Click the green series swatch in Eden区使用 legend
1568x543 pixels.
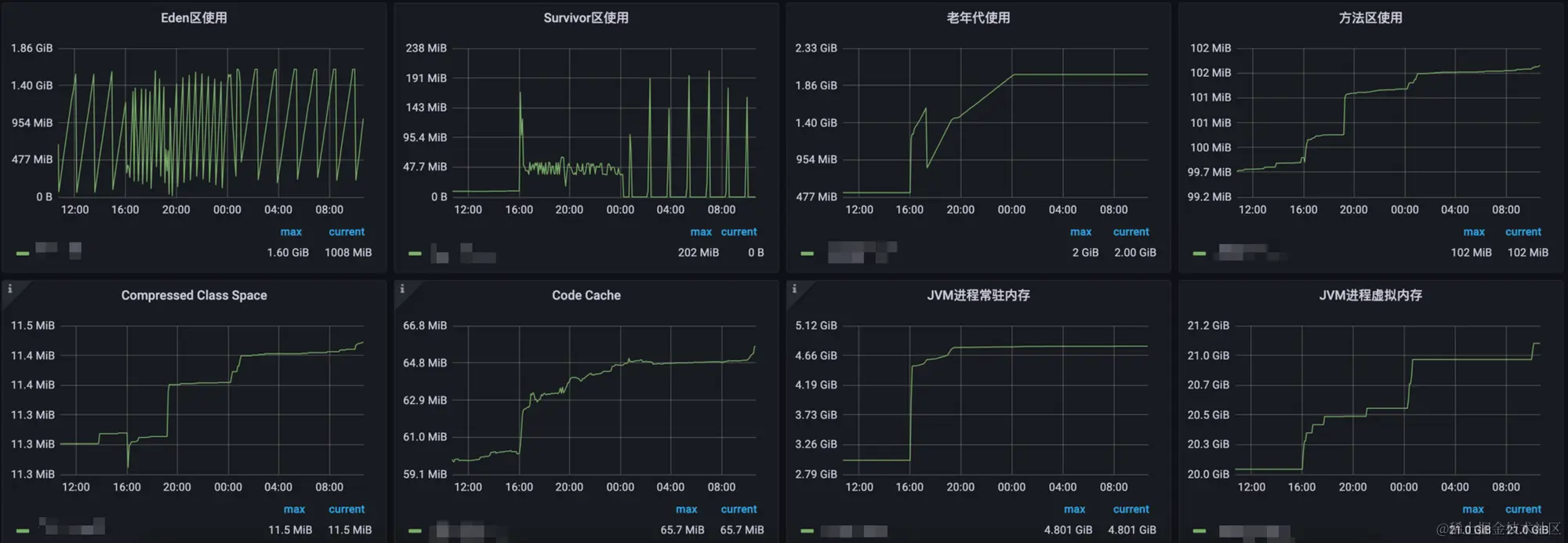point(23,253)
